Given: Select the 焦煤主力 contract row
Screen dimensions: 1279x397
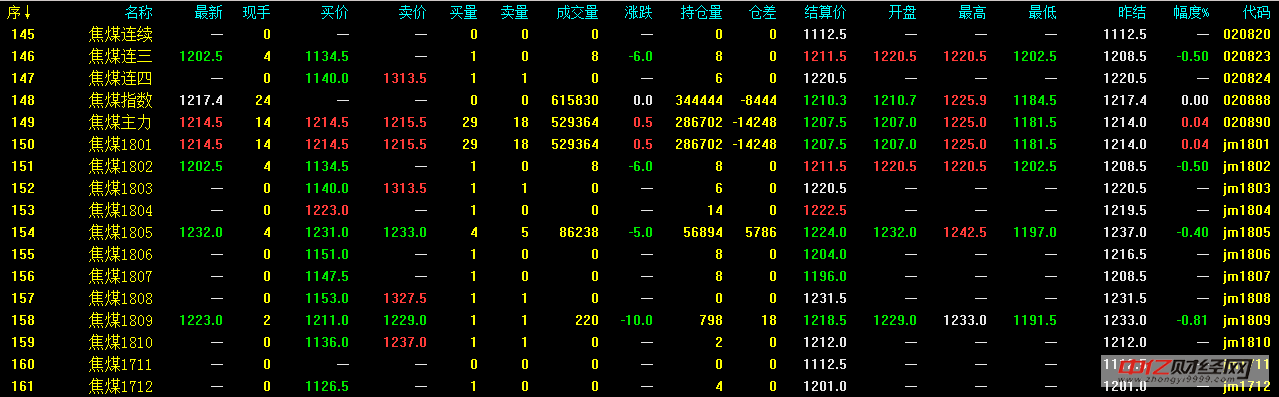Looking at the screenshot, I should [x=640, y=122].
